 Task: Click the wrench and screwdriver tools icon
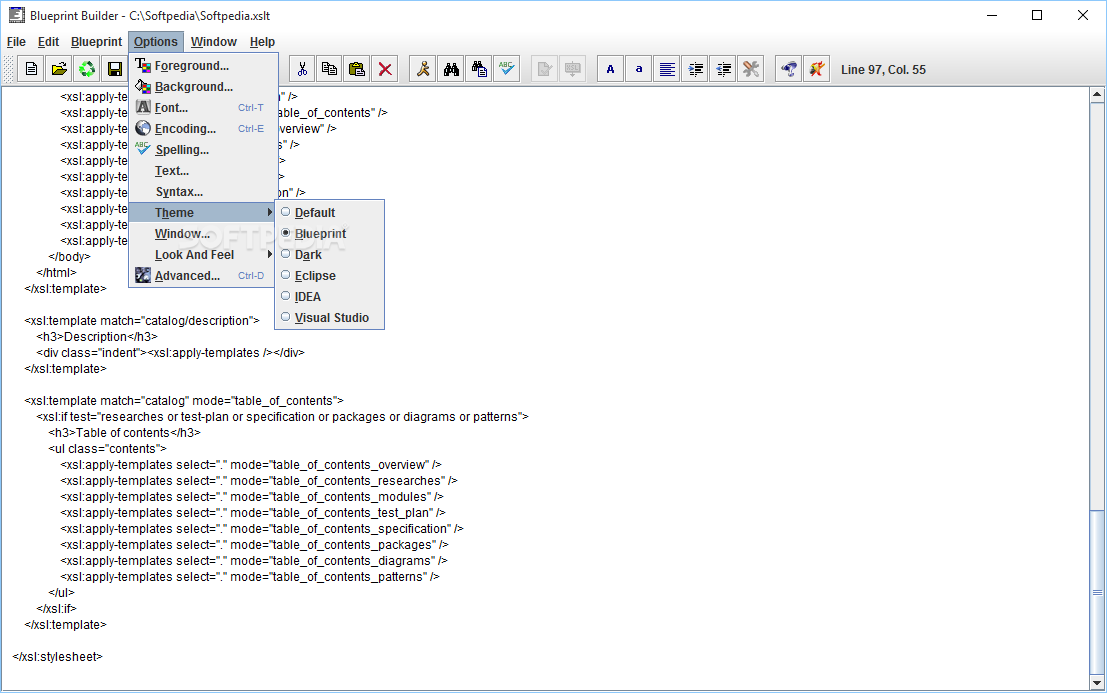750,69
